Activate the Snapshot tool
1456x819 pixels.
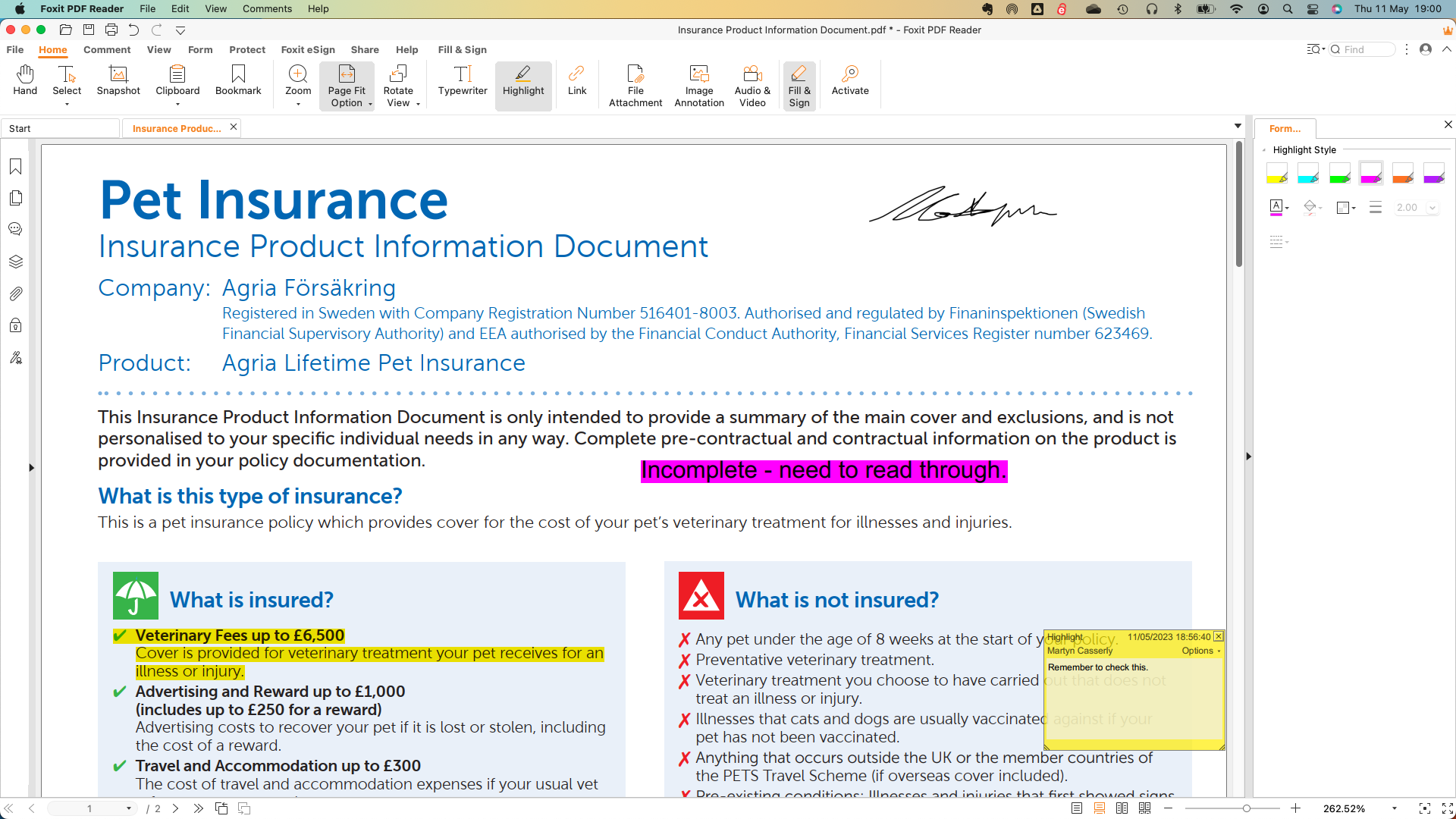click(x=118, y=80)
